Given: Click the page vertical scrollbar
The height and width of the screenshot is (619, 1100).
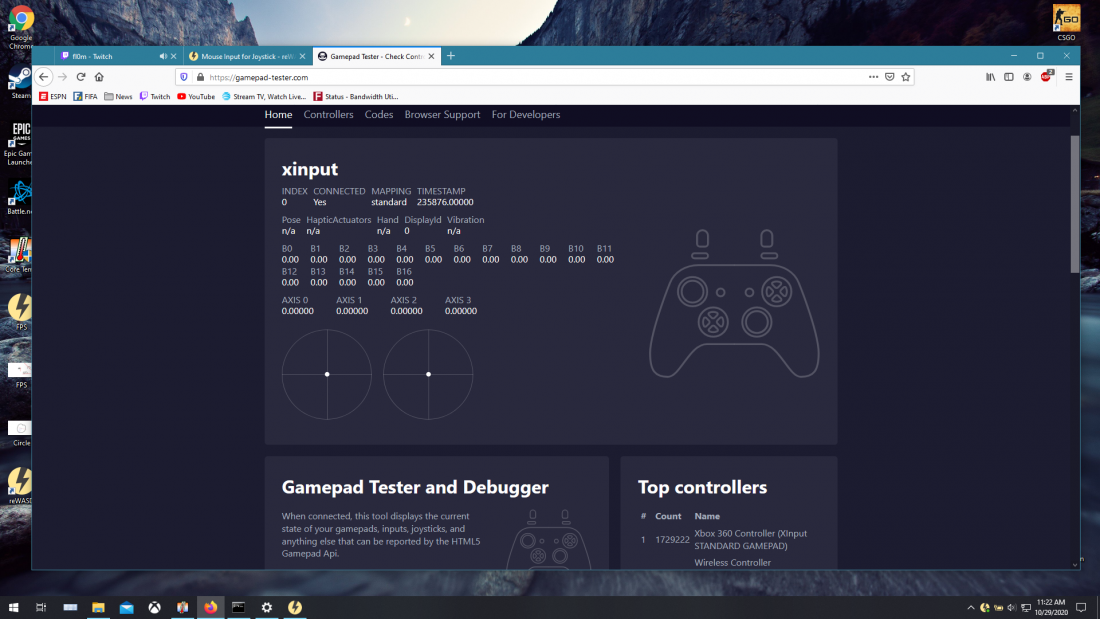Looking at the screenshot, I should point(1075,205).
